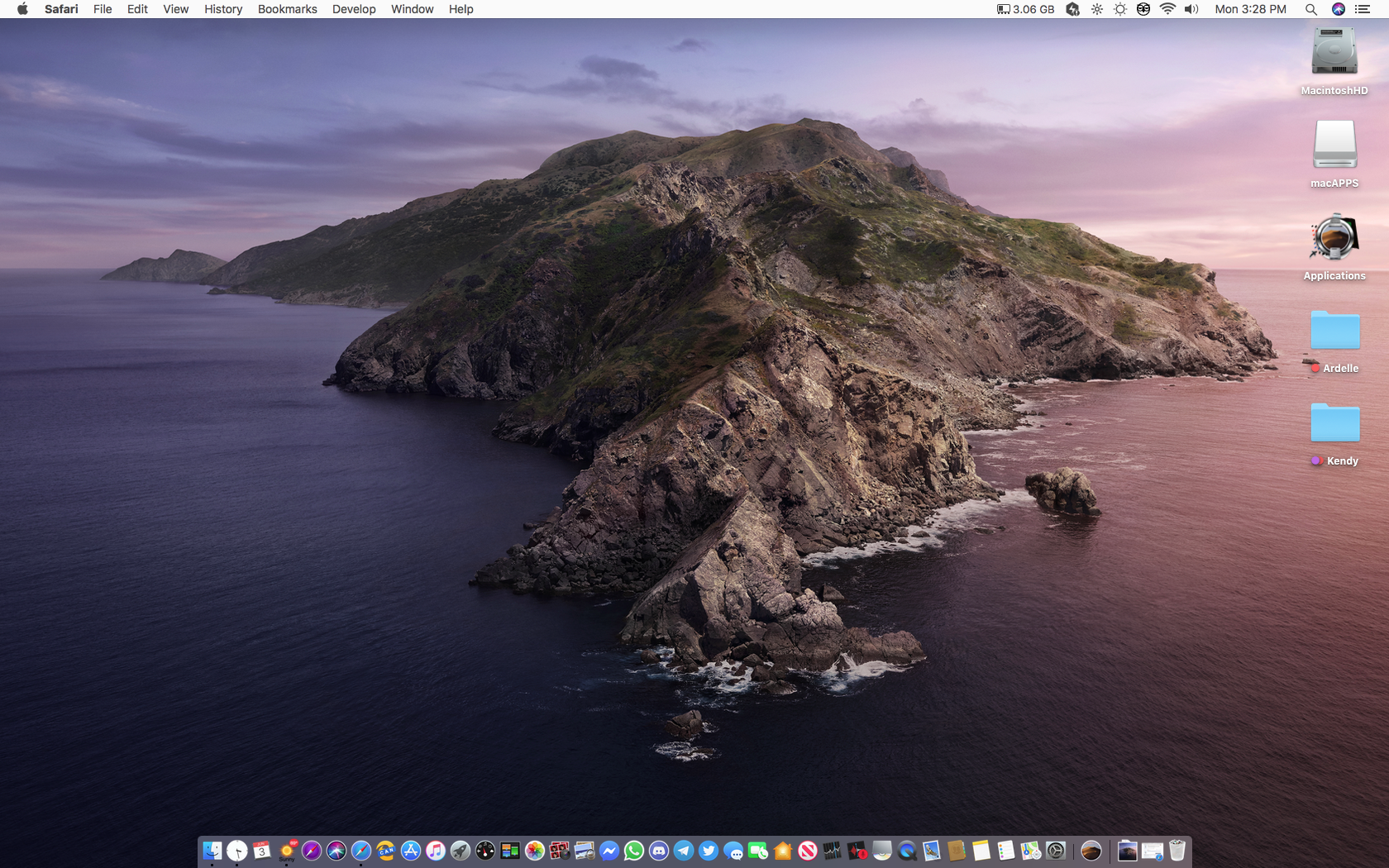Launch the purple Safari Technology Preview icon
Viewport: 1389px width, 868px height.
pos(312,851)
